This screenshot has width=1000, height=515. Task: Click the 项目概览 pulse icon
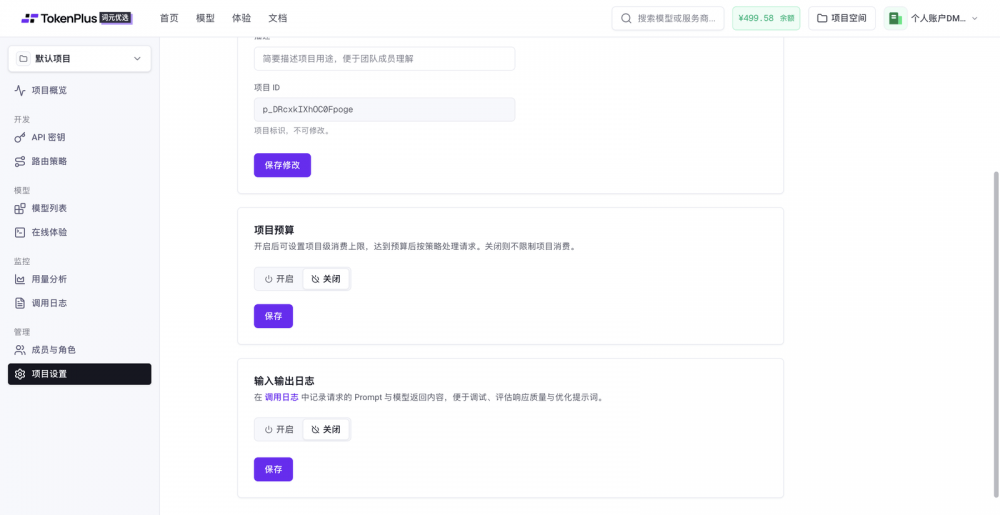pyautogui.click(x=20, y=91)
